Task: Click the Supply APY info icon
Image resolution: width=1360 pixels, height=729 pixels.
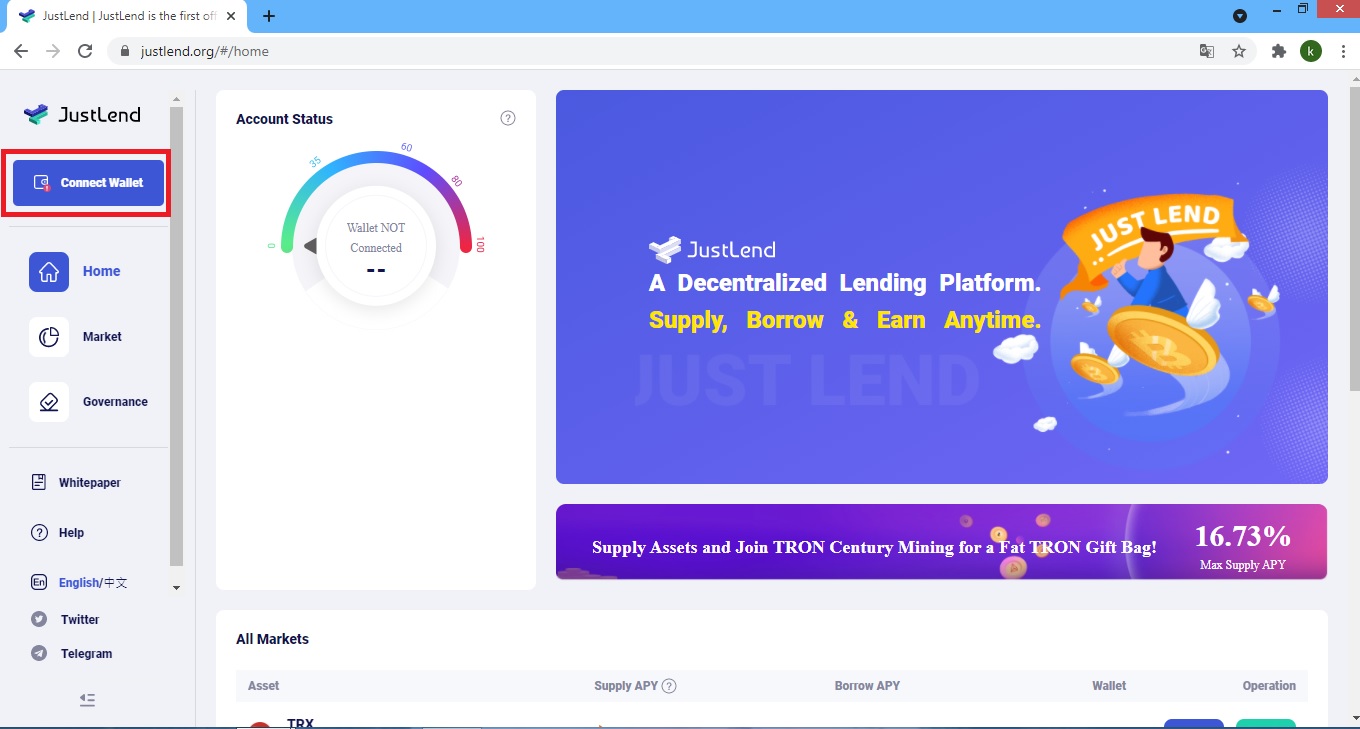Action: 670,686
